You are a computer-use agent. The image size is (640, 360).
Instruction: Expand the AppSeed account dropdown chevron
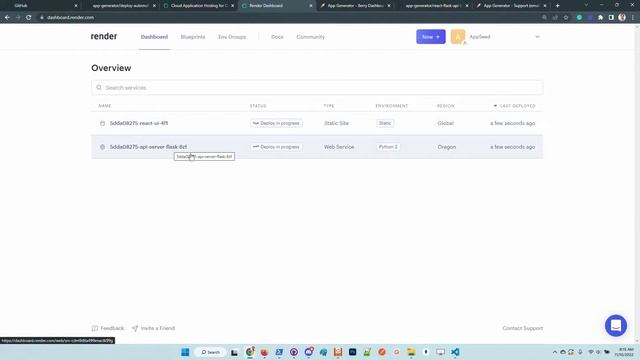coord(537,37)
